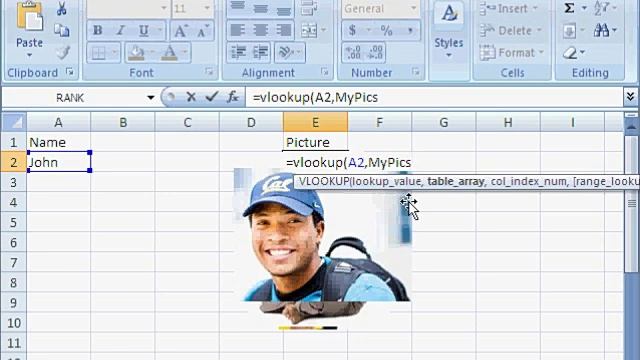Click the Paste clipboard icon

pos(29,17)
